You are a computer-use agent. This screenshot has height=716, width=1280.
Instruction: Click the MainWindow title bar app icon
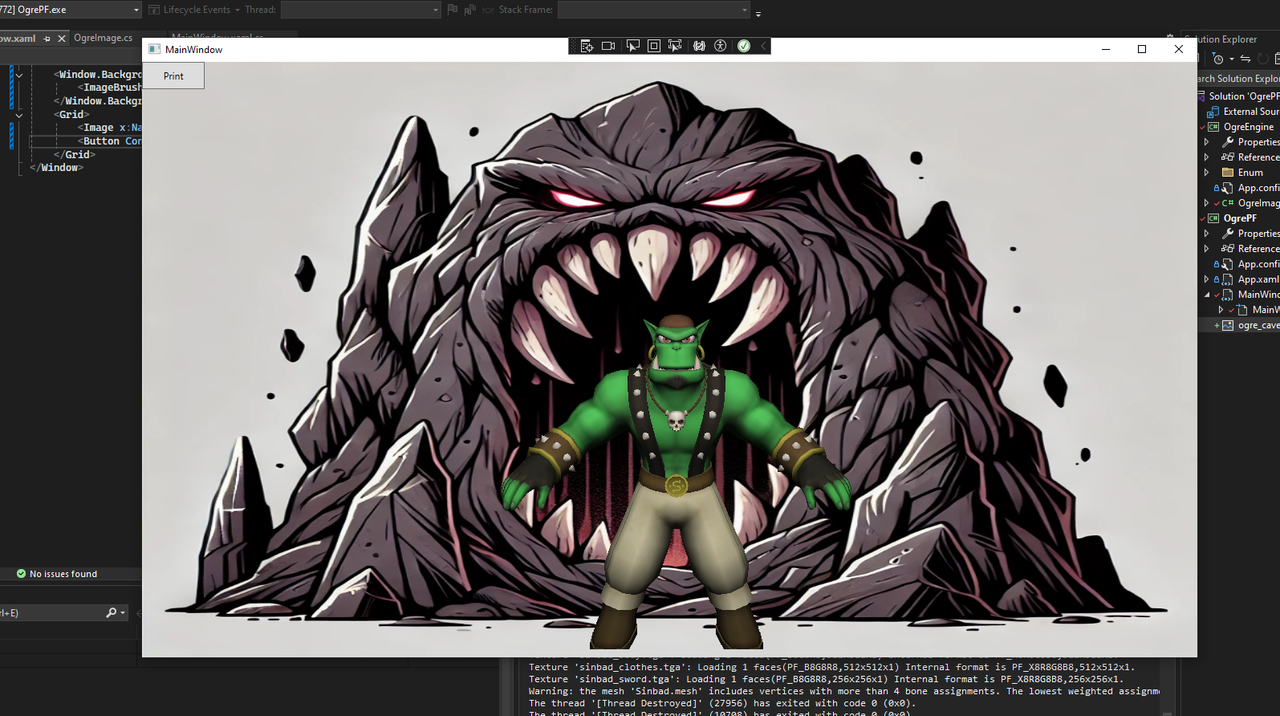click(x=154, y=49)
